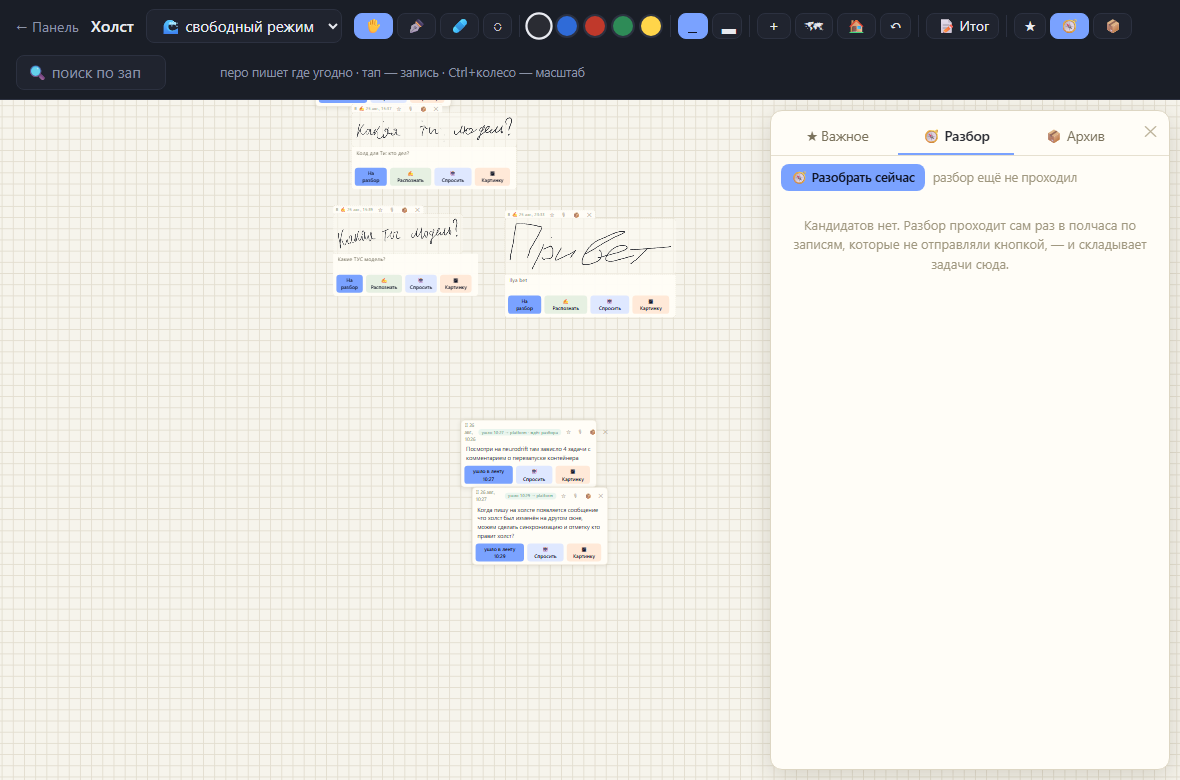1180x780 pixels.
Task: Star the neurodrift note
Action: (x=569, y=432)
